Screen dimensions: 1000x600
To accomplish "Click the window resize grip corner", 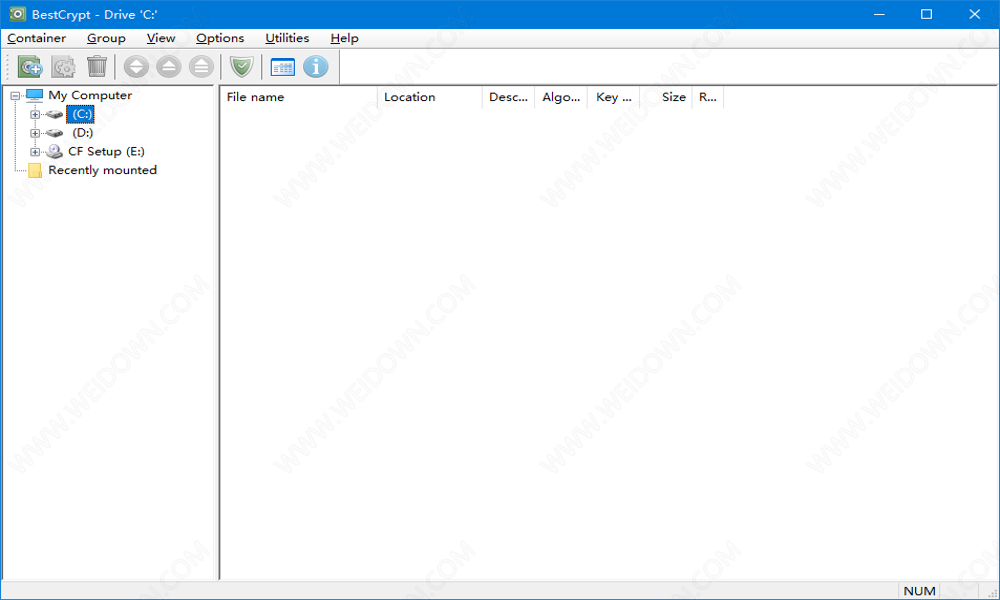I will [992, 592].
